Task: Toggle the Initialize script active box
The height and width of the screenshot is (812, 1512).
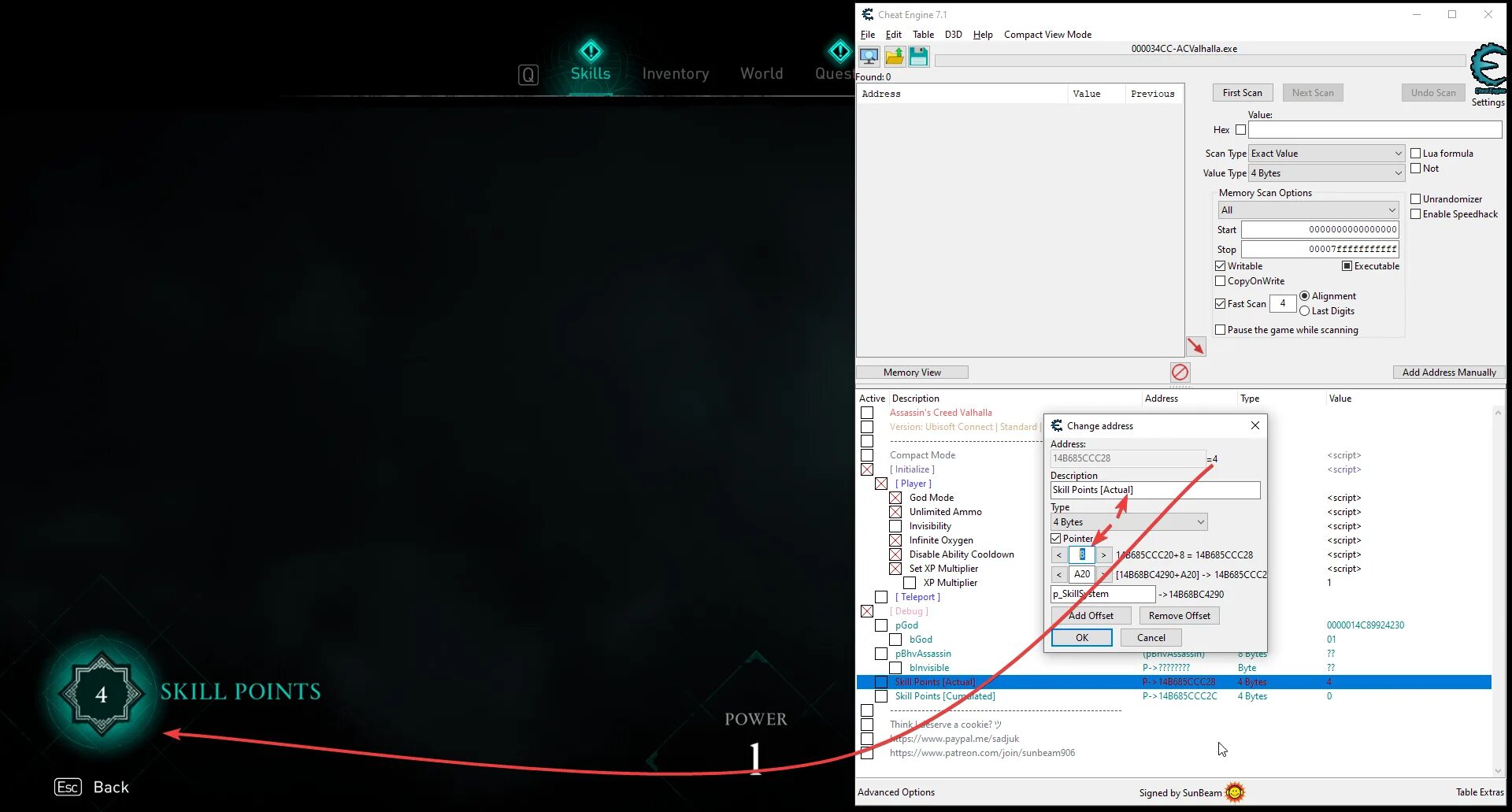Action: [x=867, y=469]
